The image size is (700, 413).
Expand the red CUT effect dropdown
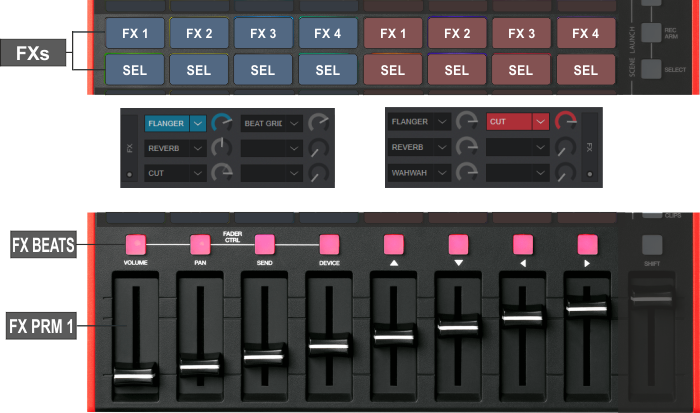(x=541, y=122)
